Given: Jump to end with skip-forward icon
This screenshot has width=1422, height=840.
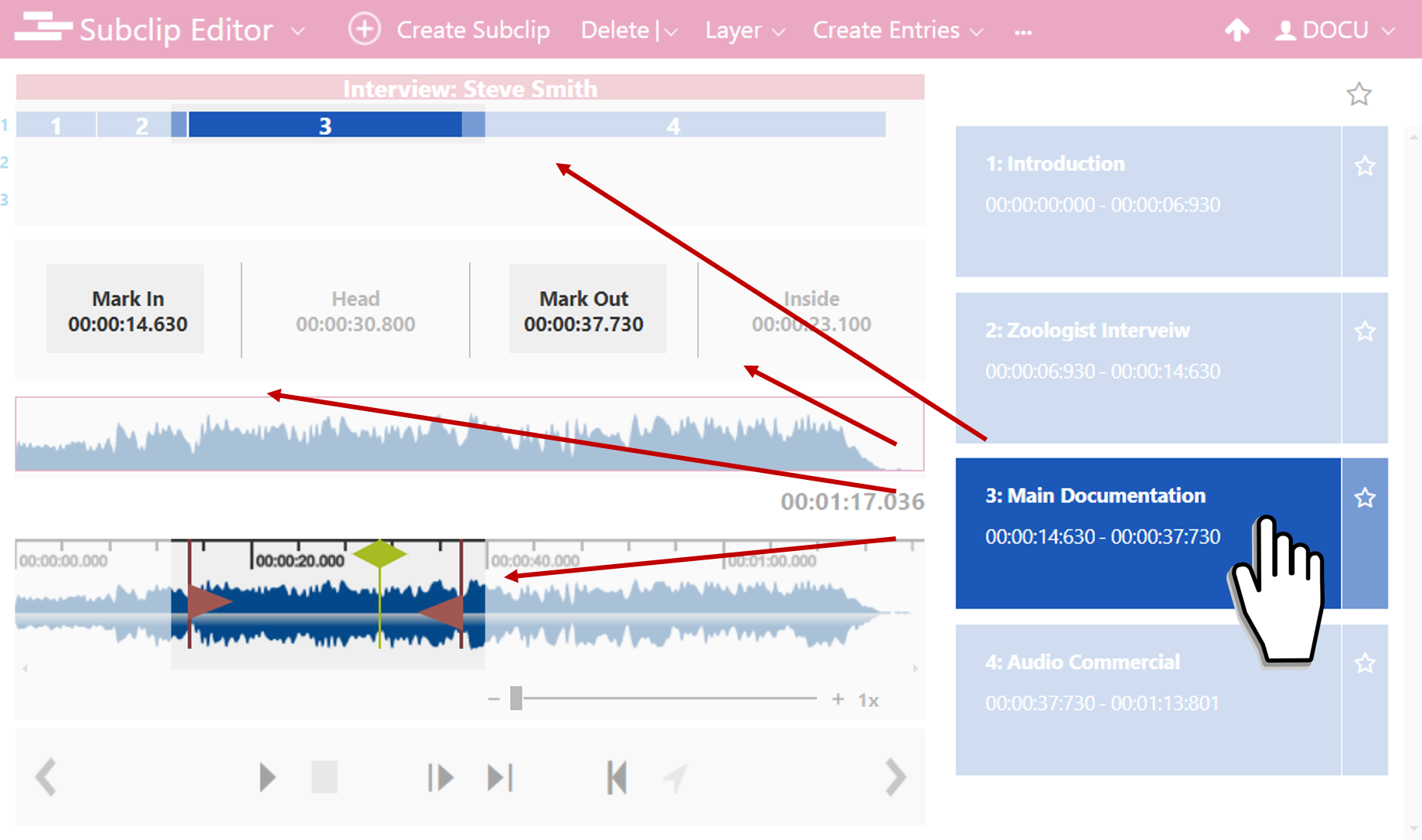Looking at the screenshot, I should [500, 777].
